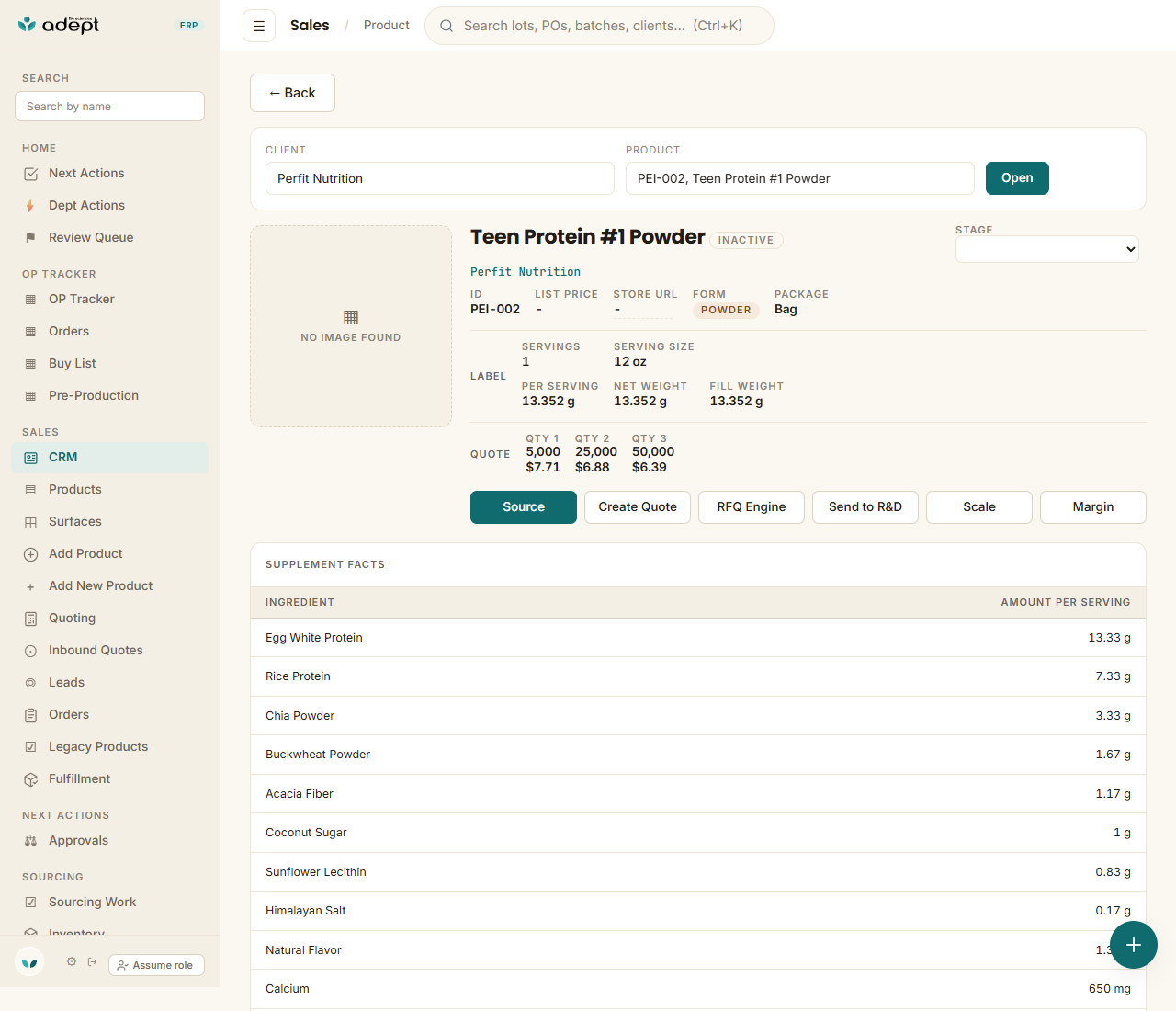
Task: Click the PEI-002 ID value
Action: pyautogui.click(x=495, y=310)
